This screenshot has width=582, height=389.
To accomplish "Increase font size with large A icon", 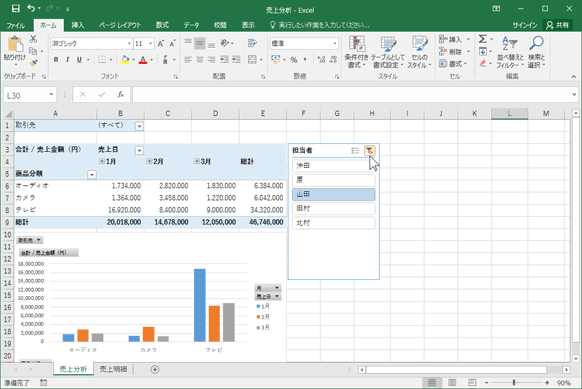I will click(x=160, y=44).
